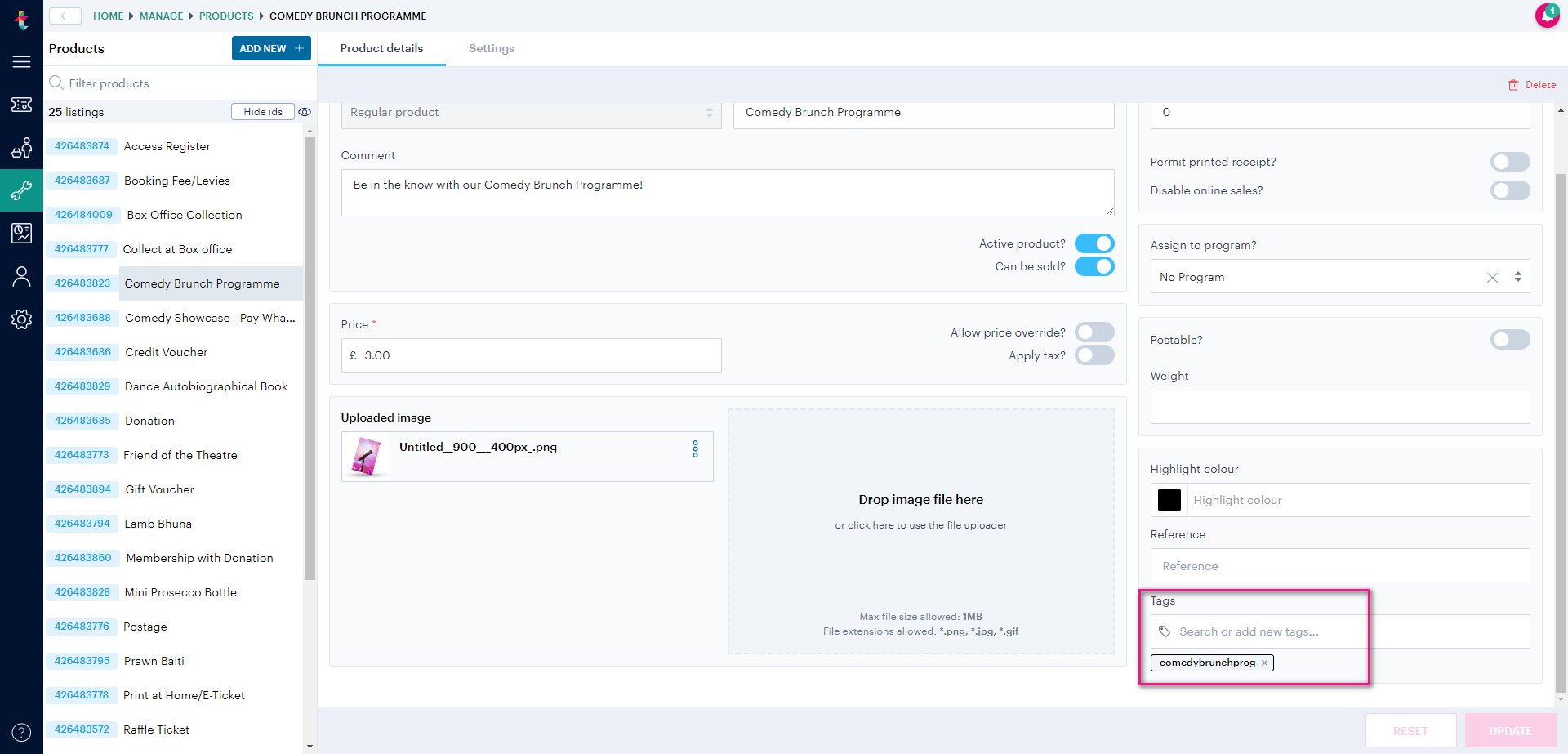This screenshot has height=754, width=1568.
Task: Select Access Register in product list
Action: pyautogui.click(x=167, y=146)
